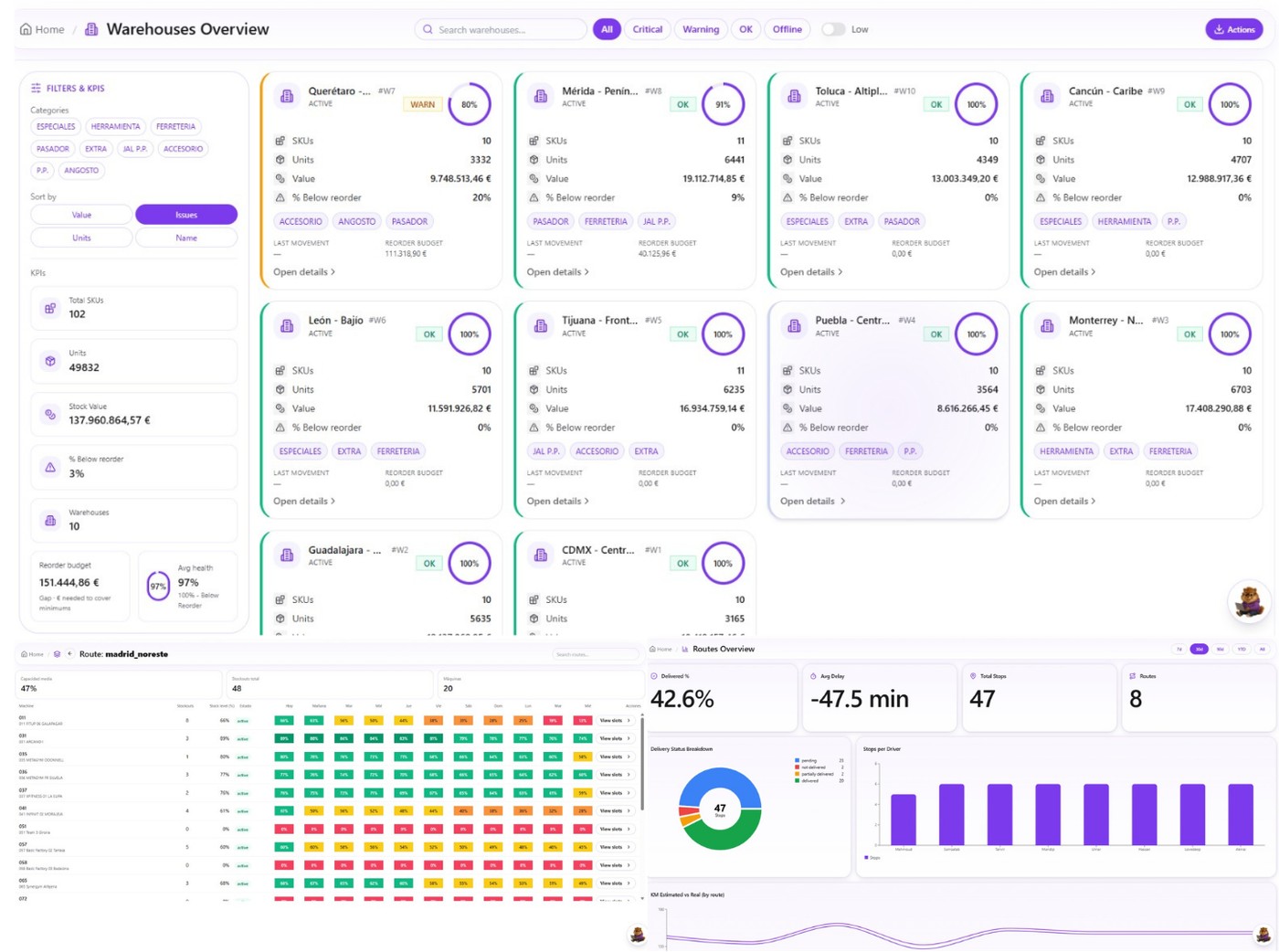Enable the Low toggle in the header
Viewport: 1279px width, 952px height.
click(834, 29)
